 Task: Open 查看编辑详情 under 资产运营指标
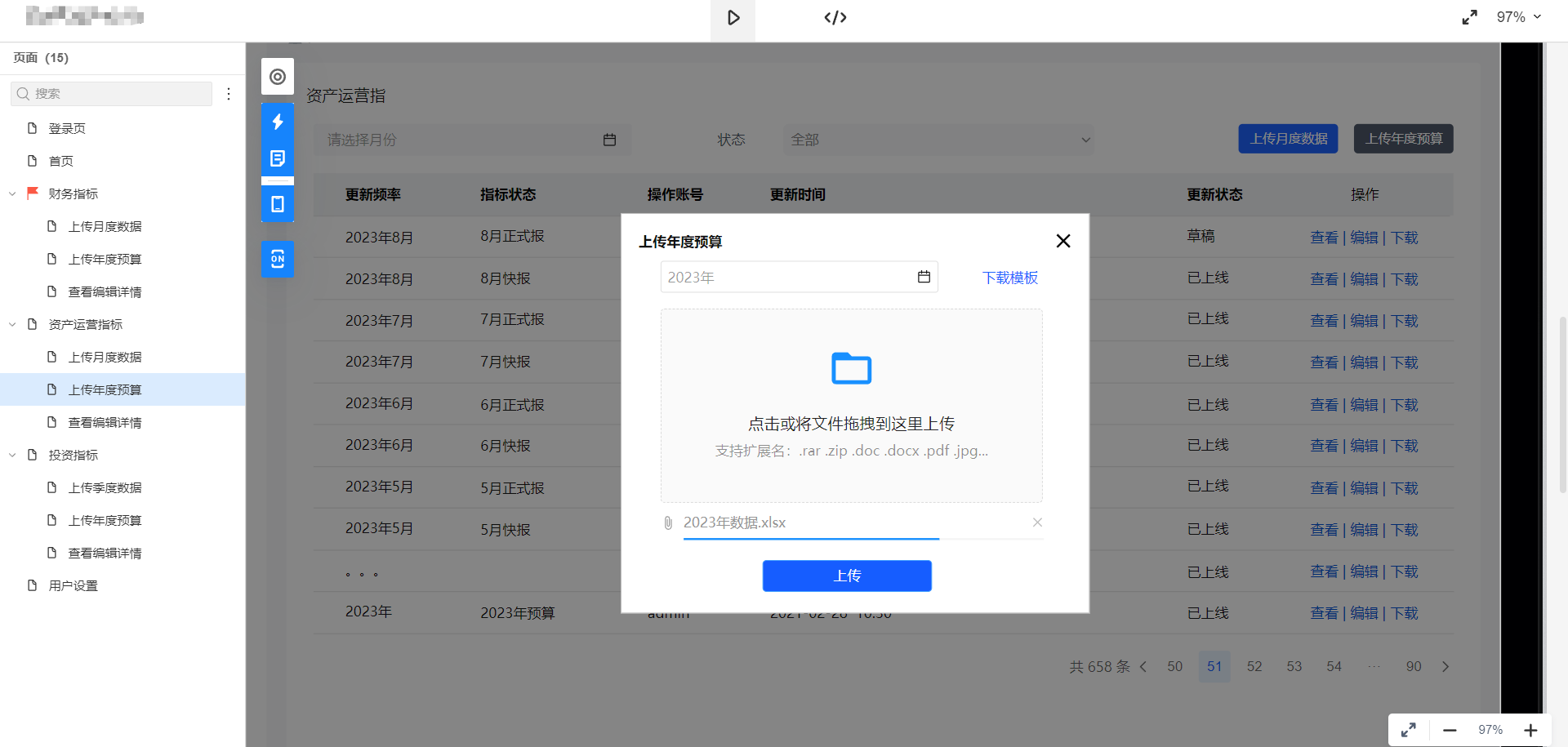pos(105,422)
